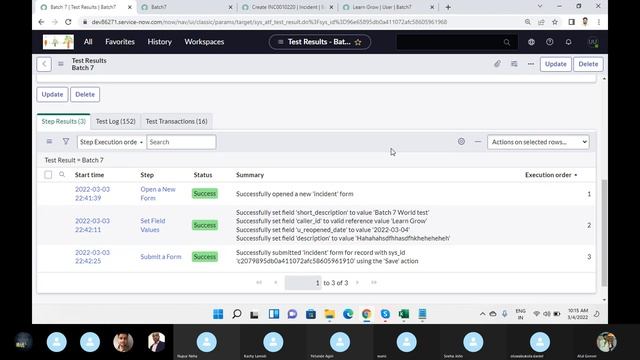Open the notifications bell icon
Viewport: 640px width, 360px height.
click(x=569, y=42)
